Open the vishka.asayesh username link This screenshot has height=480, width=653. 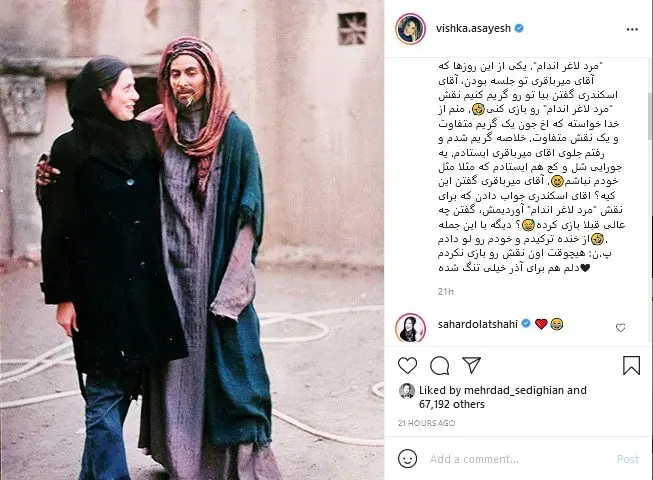pos(473,28)
